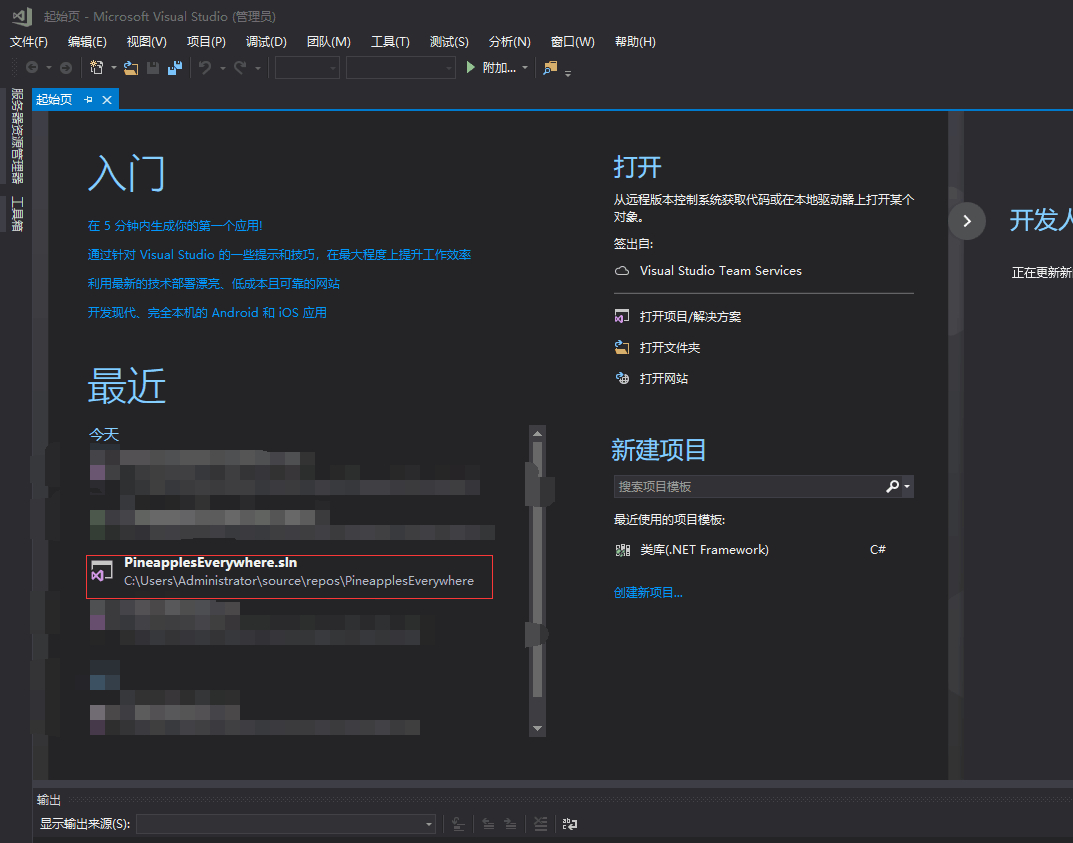Open the 服务器资源管理器 side tab
The width and height of the screenshot is (1073, 843).
pos(17,135)
